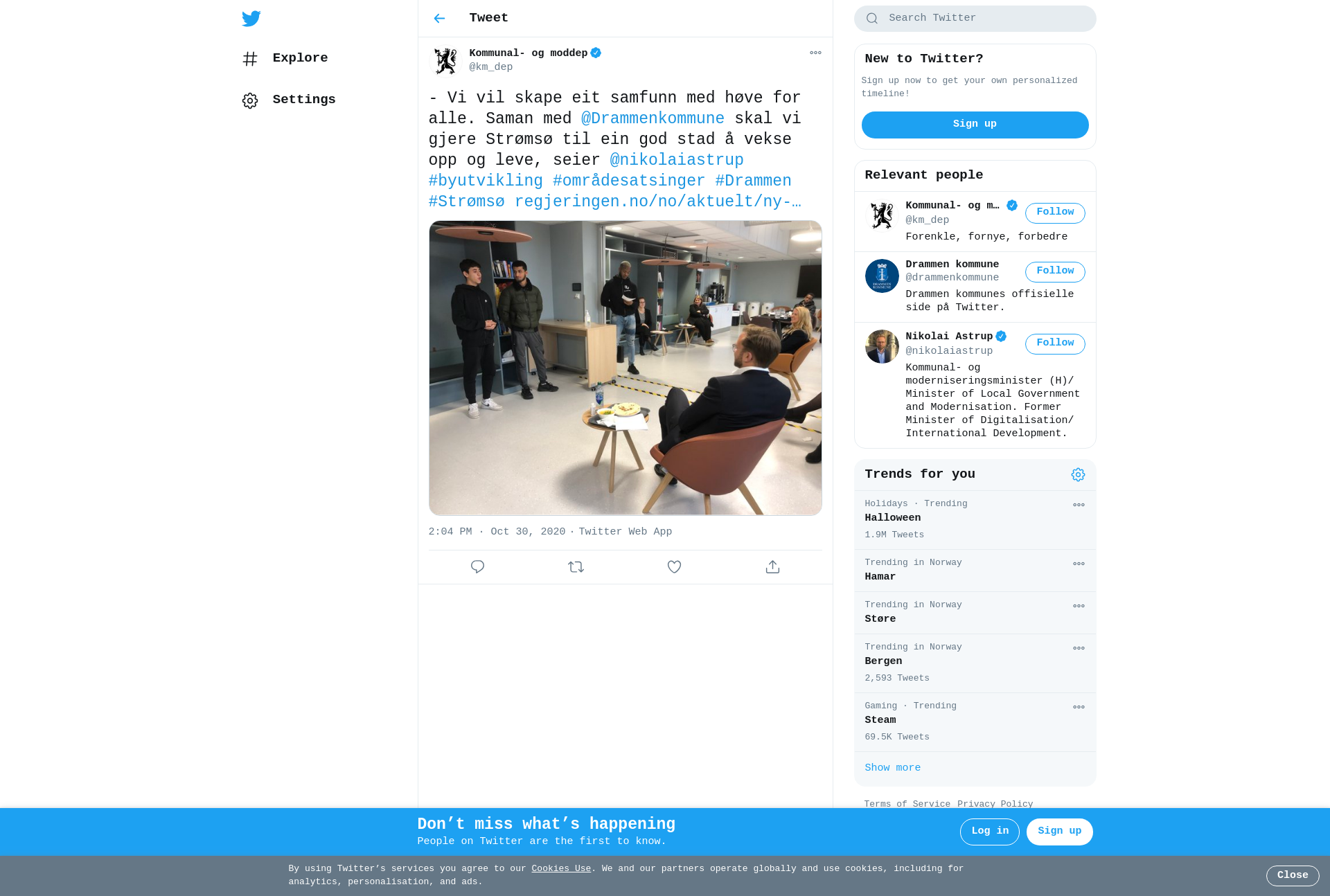Open options menu for Steam trend

click(1079, 707)
